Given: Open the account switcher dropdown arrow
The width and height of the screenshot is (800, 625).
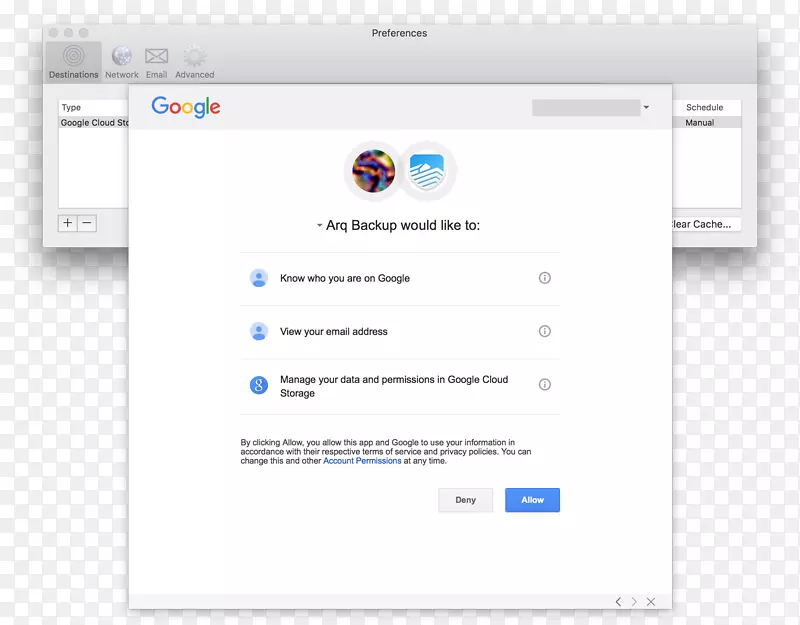Looking at the screenshot, I should click(646, 107).
